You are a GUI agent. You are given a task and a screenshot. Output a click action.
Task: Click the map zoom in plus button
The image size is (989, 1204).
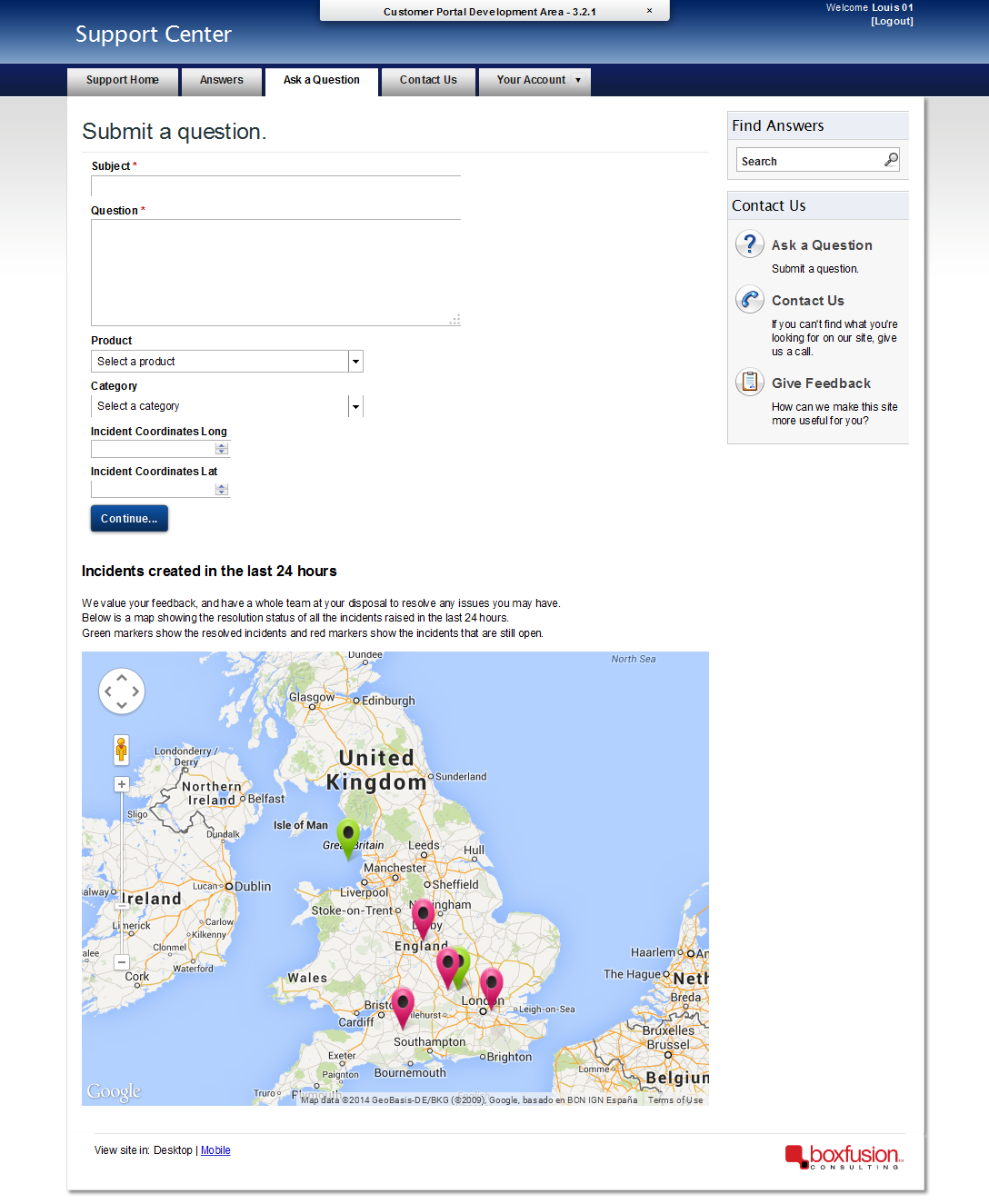[122, 784]
